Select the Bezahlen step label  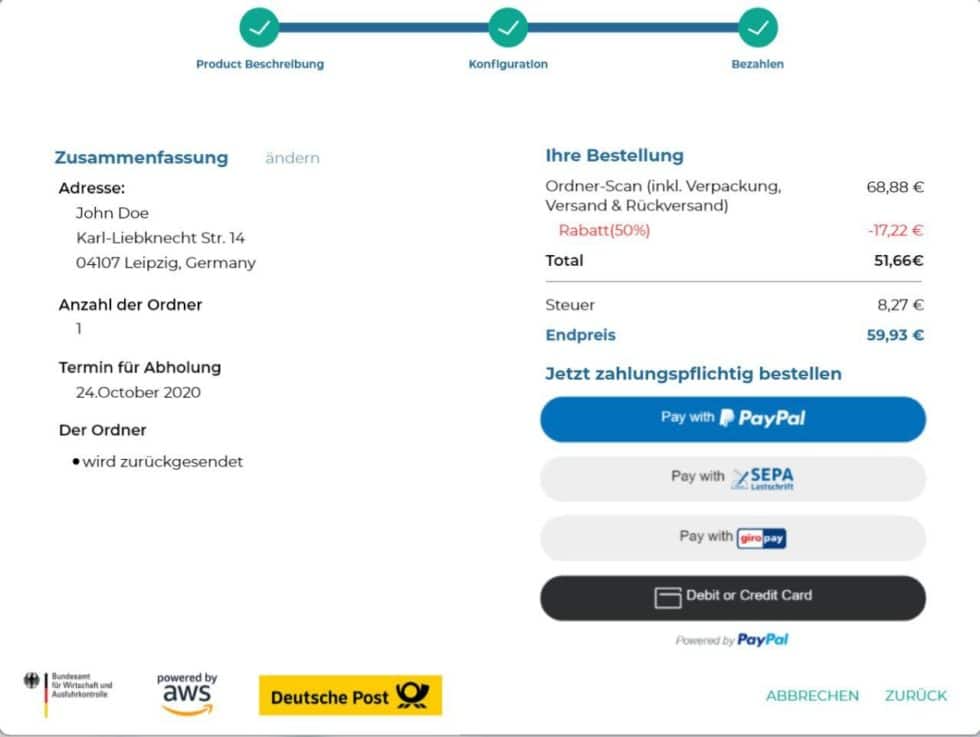(758, 64)
